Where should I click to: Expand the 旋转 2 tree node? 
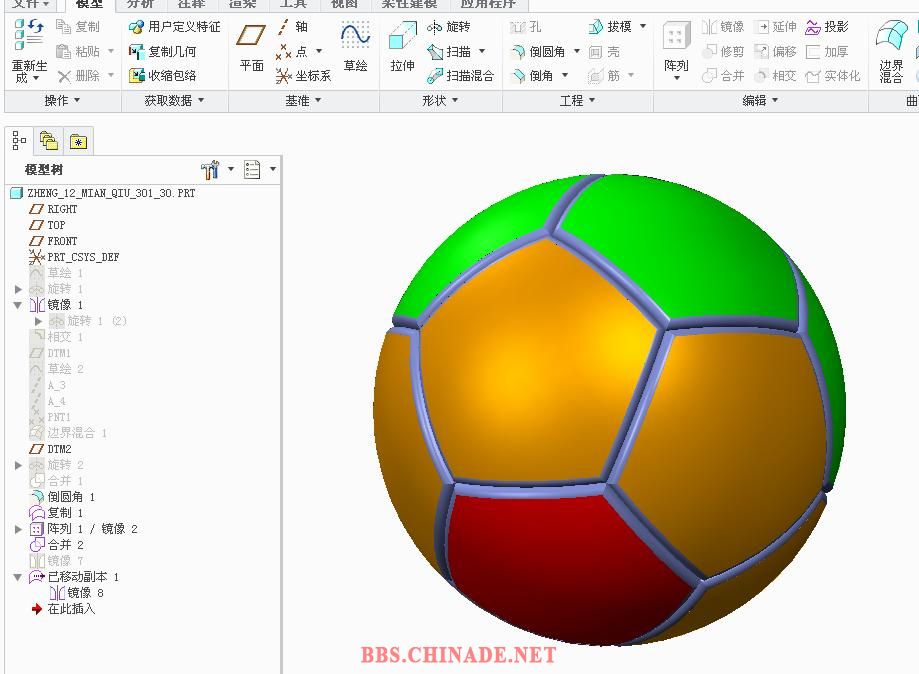coord(18,465)
